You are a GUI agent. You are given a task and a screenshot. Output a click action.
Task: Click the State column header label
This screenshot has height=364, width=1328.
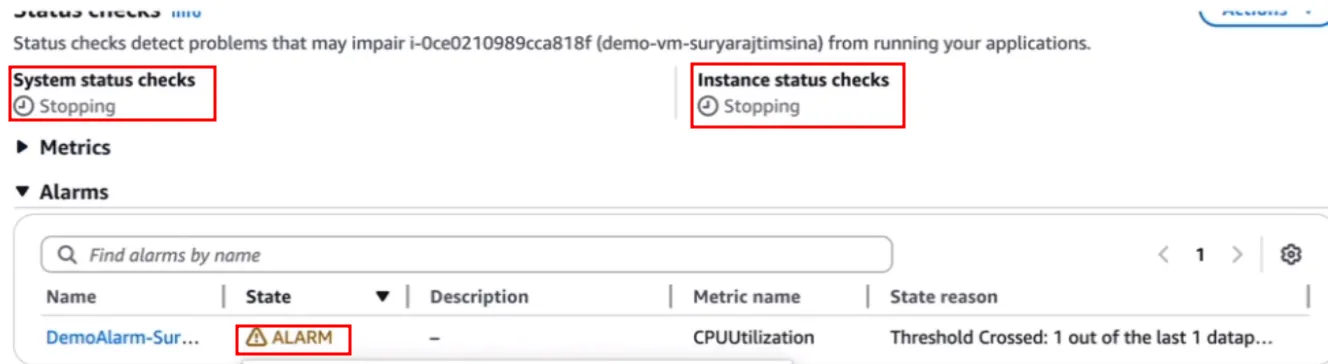pyautogui.click(x=269, y=297)
